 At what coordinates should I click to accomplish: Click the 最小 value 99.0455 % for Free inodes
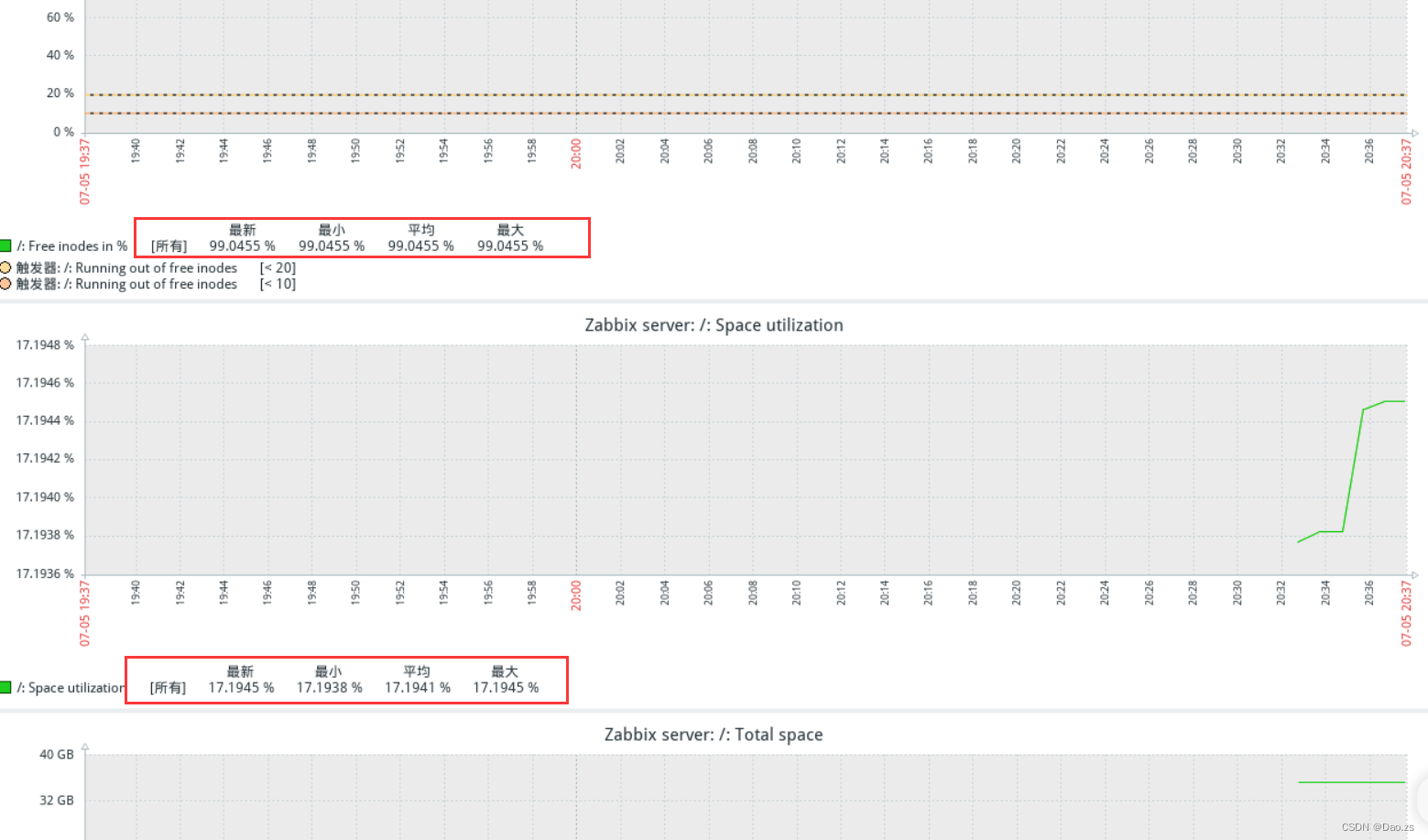(x=332, y=245)
